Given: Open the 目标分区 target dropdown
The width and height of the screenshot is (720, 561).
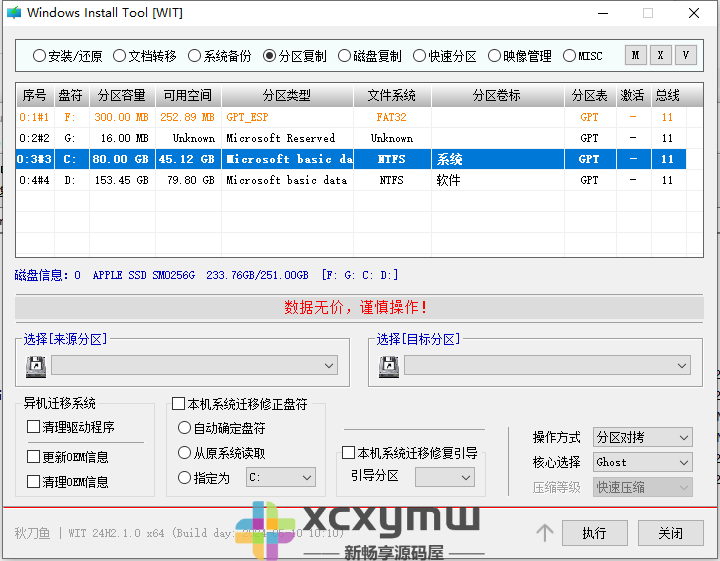Looking at the screenshot, I should point(547,365).
